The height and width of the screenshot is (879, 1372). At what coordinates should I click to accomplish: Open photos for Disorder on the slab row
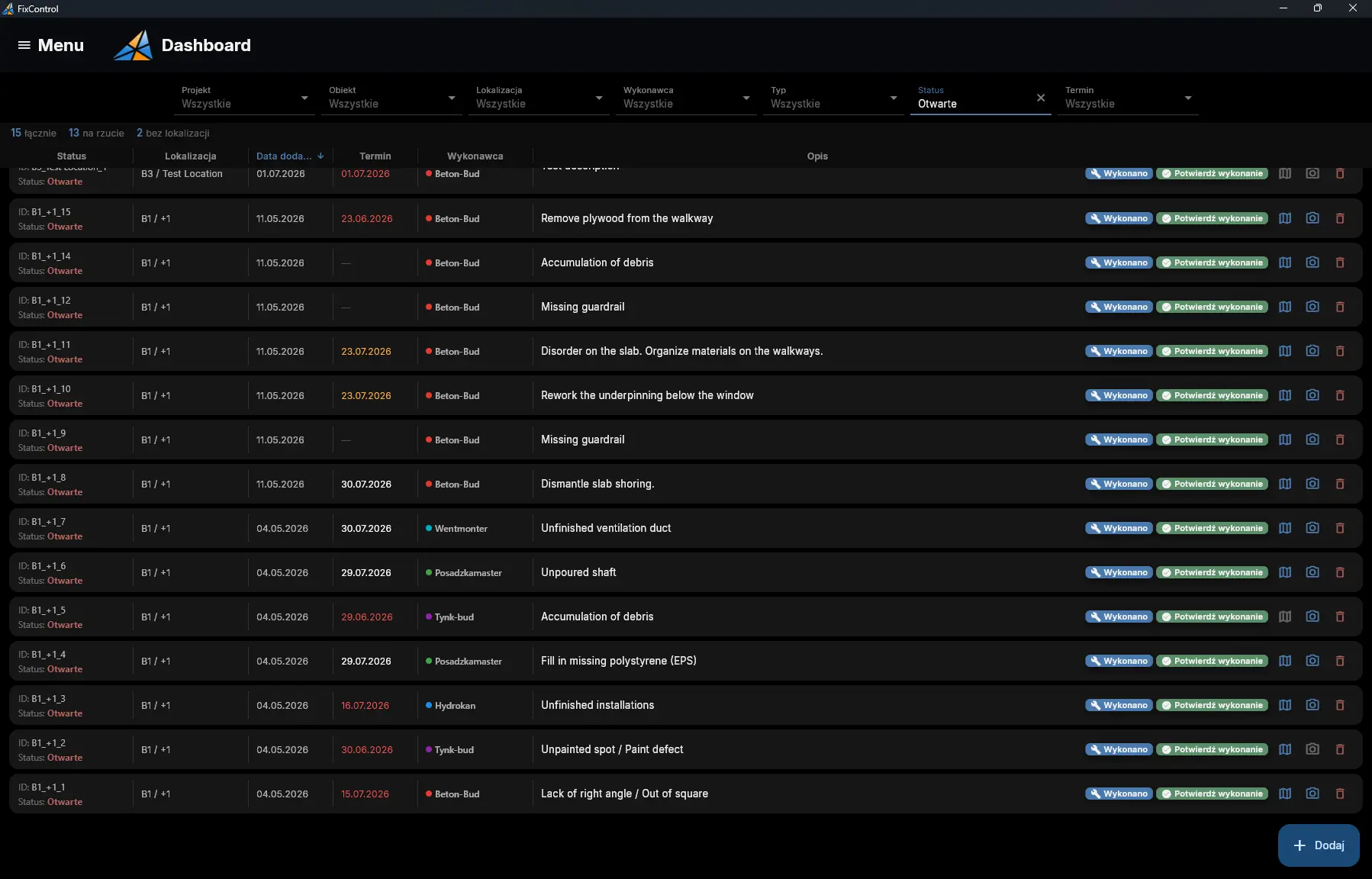tap(1312, 351)
